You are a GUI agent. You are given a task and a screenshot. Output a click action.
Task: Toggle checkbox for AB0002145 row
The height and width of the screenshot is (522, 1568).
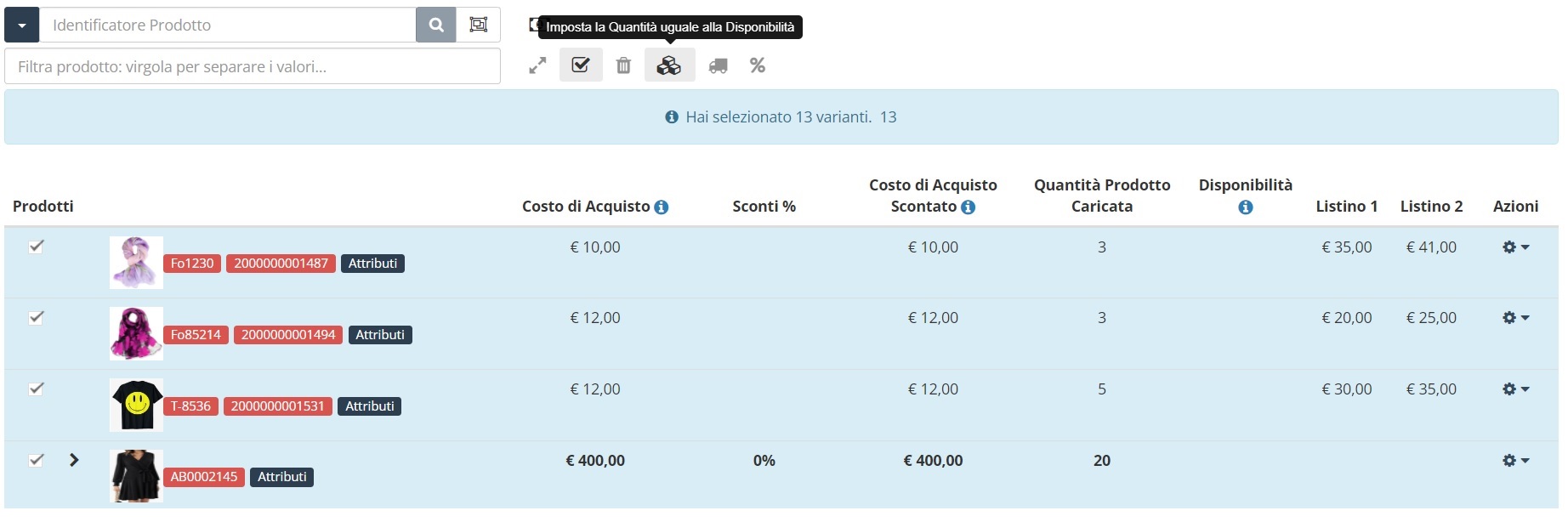[36, 460]
